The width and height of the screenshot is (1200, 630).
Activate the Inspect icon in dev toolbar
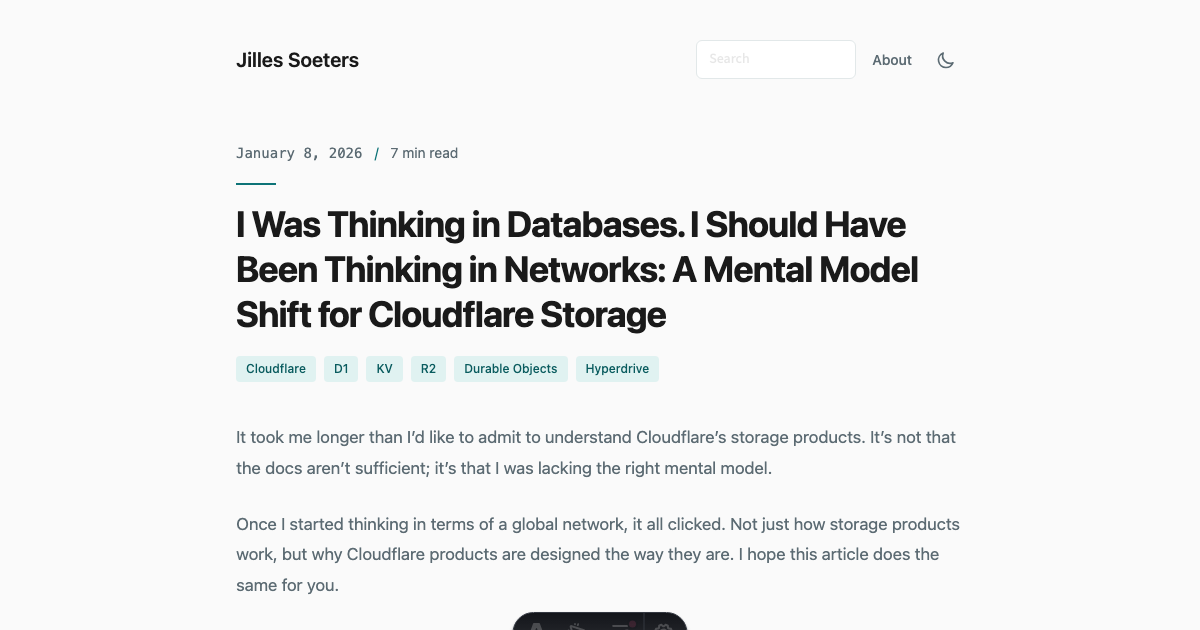pyautogui.click(x=578, y=625)
